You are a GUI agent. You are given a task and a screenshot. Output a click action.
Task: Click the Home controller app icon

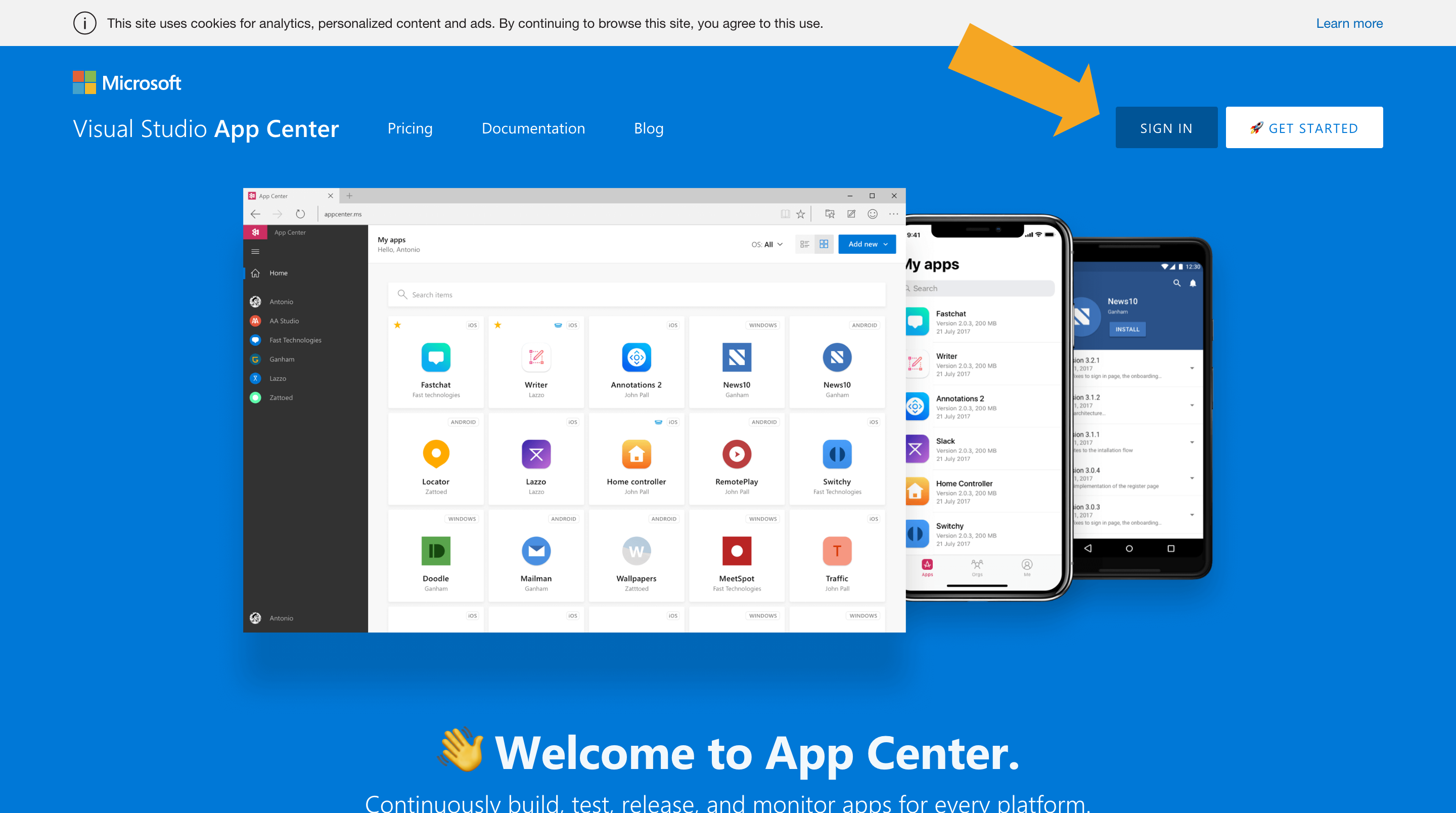tap(636, 455)
